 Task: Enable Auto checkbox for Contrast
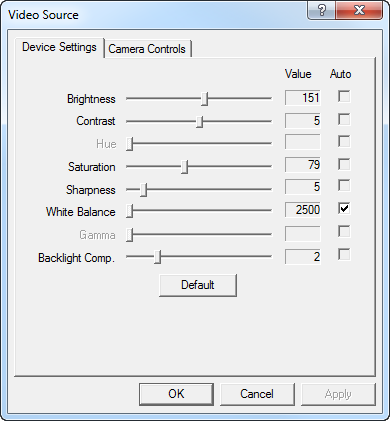coord(344,119)
